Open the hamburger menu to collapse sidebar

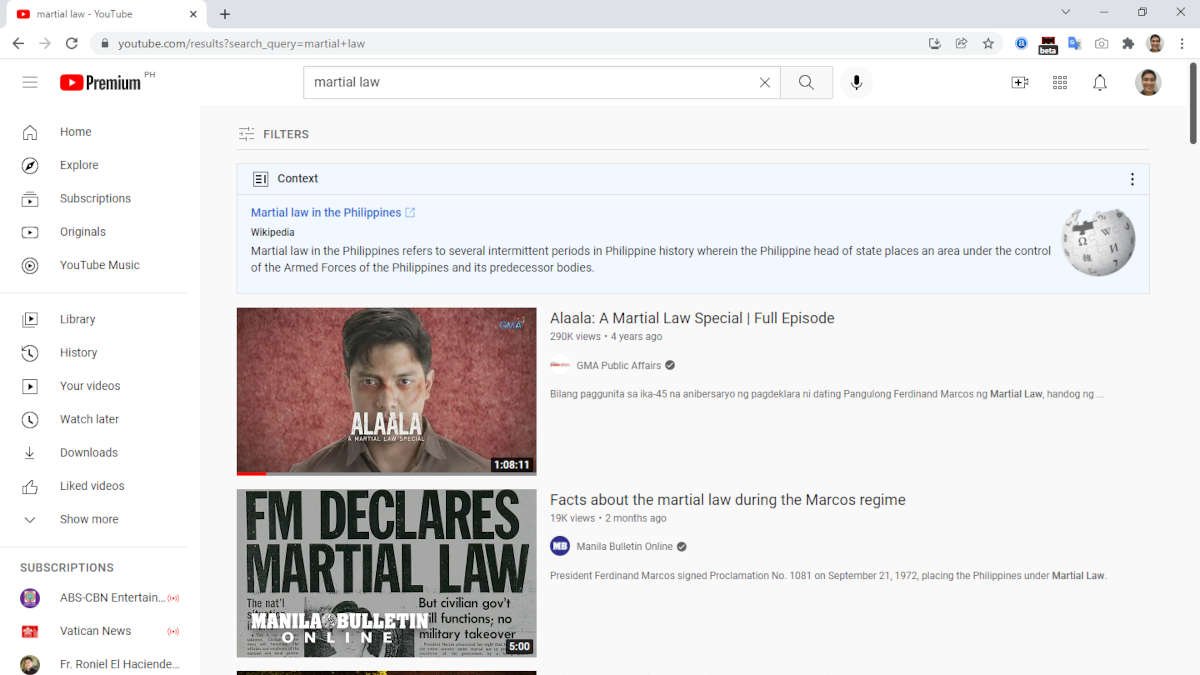click(30, 82)
